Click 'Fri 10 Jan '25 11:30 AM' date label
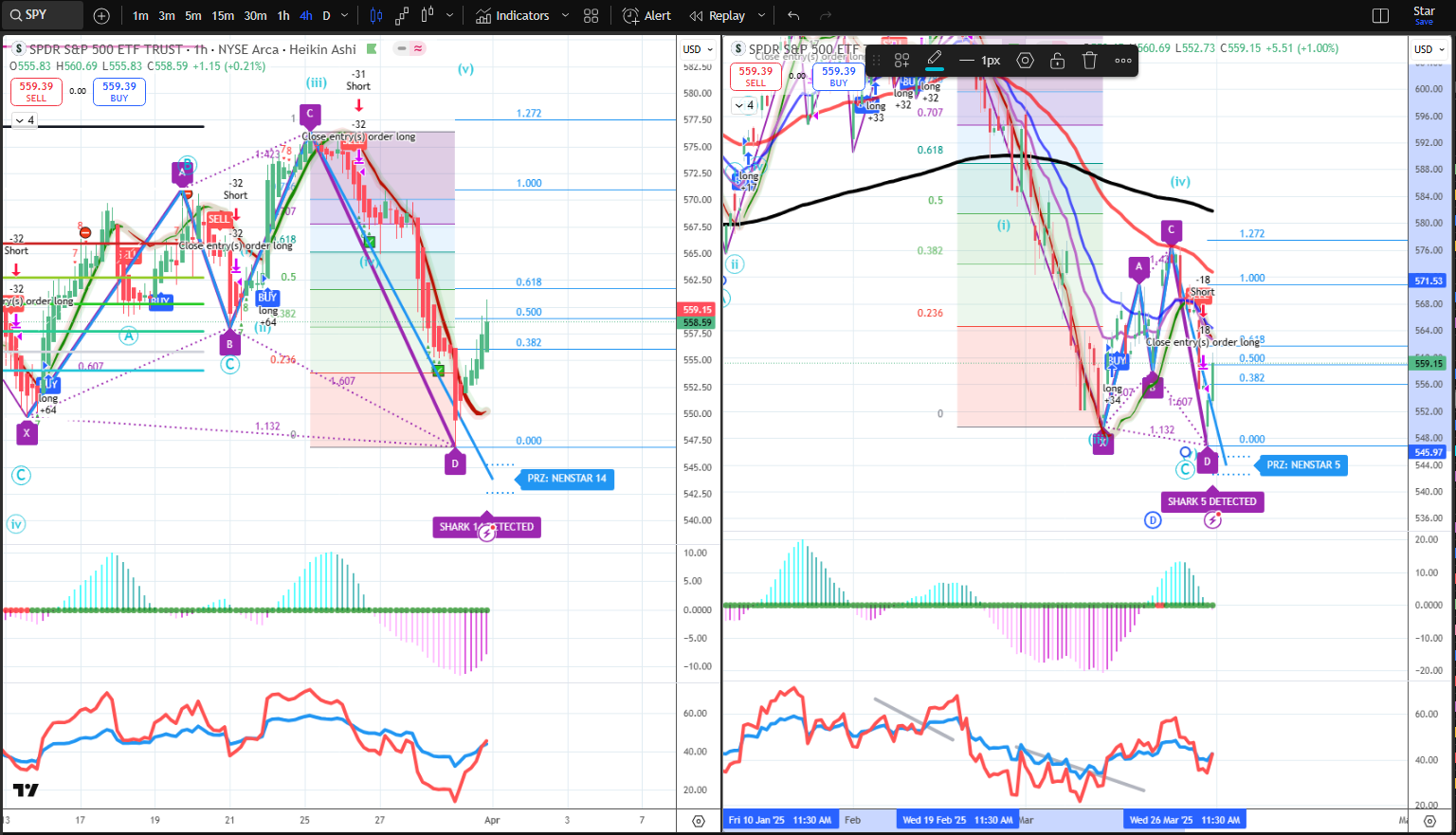The height and width of the screenshot is (835, 1456). point(780,820)
